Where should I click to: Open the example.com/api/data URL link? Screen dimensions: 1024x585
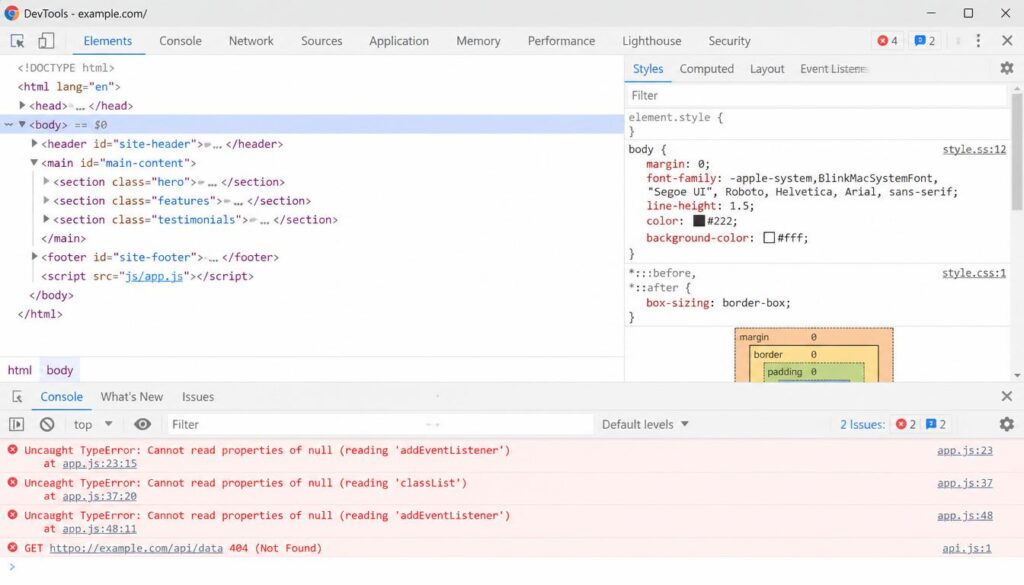coord(136,548)
